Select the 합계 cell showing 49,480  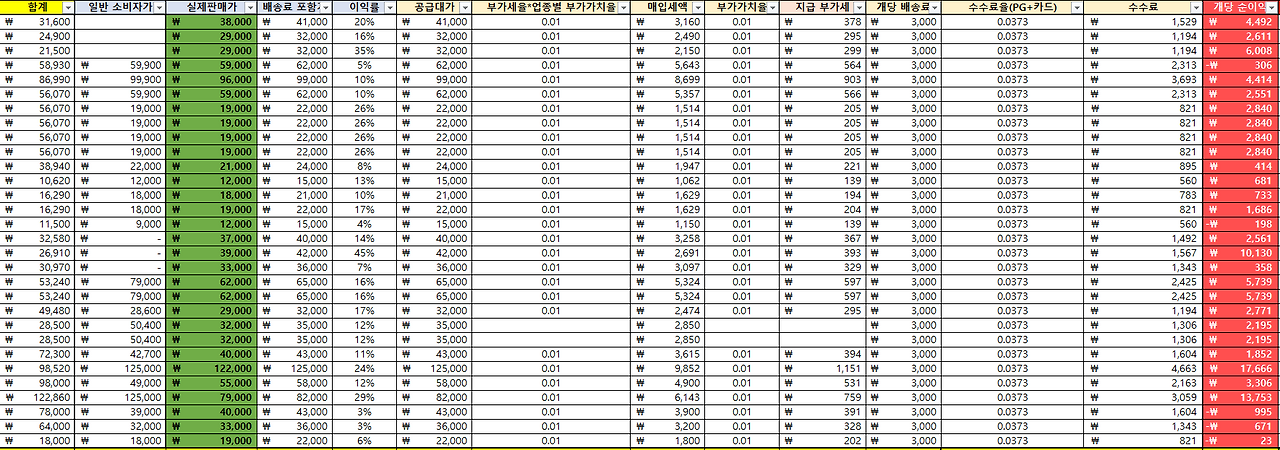point(38,311)
